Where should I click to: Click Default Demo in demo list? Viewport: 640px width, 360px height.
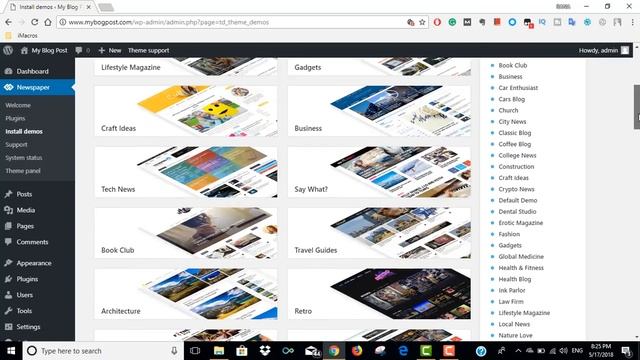518,200
